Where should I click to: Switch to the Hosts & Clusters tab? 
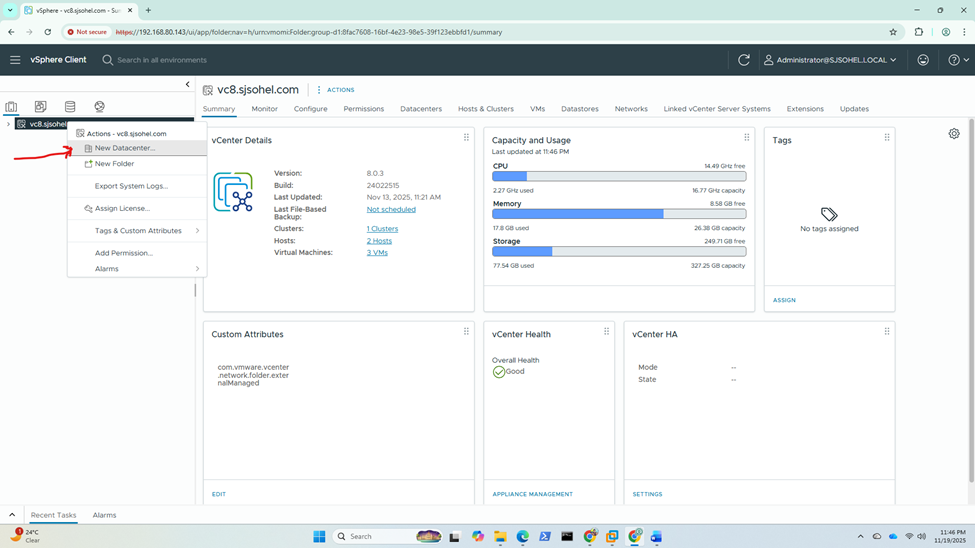(486, 109)
